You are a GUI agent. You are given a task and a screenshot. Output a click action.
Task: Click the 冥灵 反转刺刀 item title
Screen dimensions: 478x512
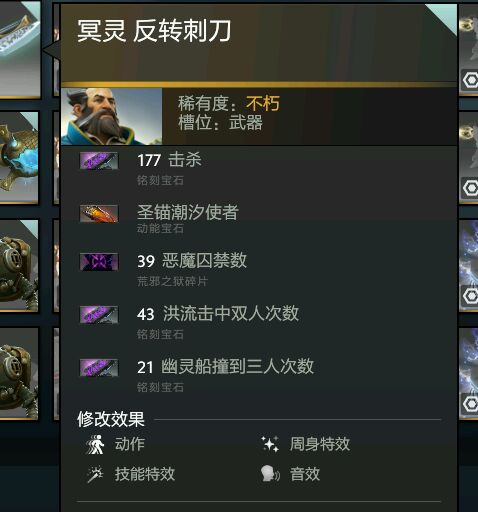[154, 31]
